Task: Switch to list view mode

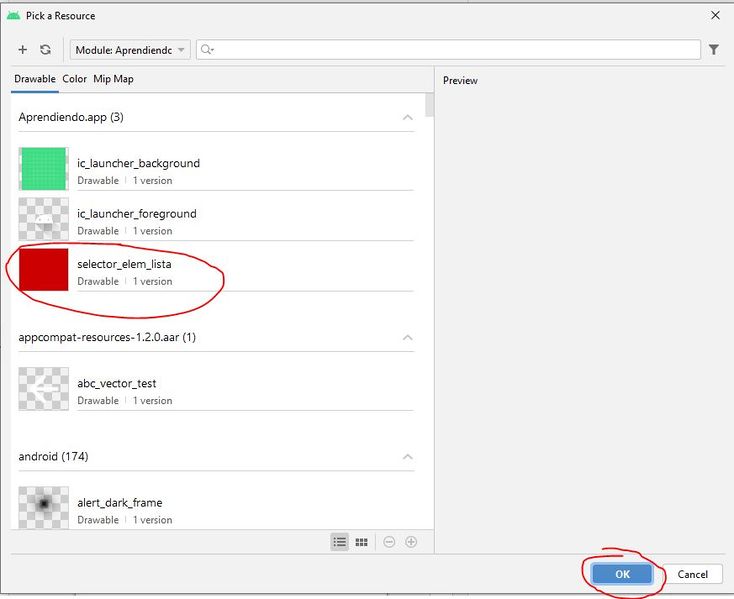Action: pyautogui.click(x=339, y=542)
